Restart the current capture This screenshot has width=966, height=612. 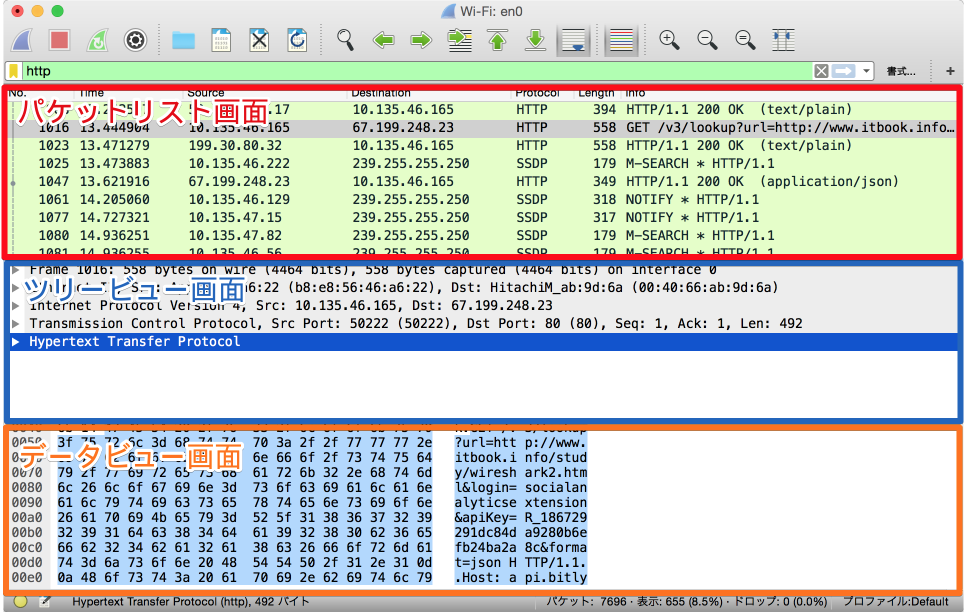(x=97, y=41)
